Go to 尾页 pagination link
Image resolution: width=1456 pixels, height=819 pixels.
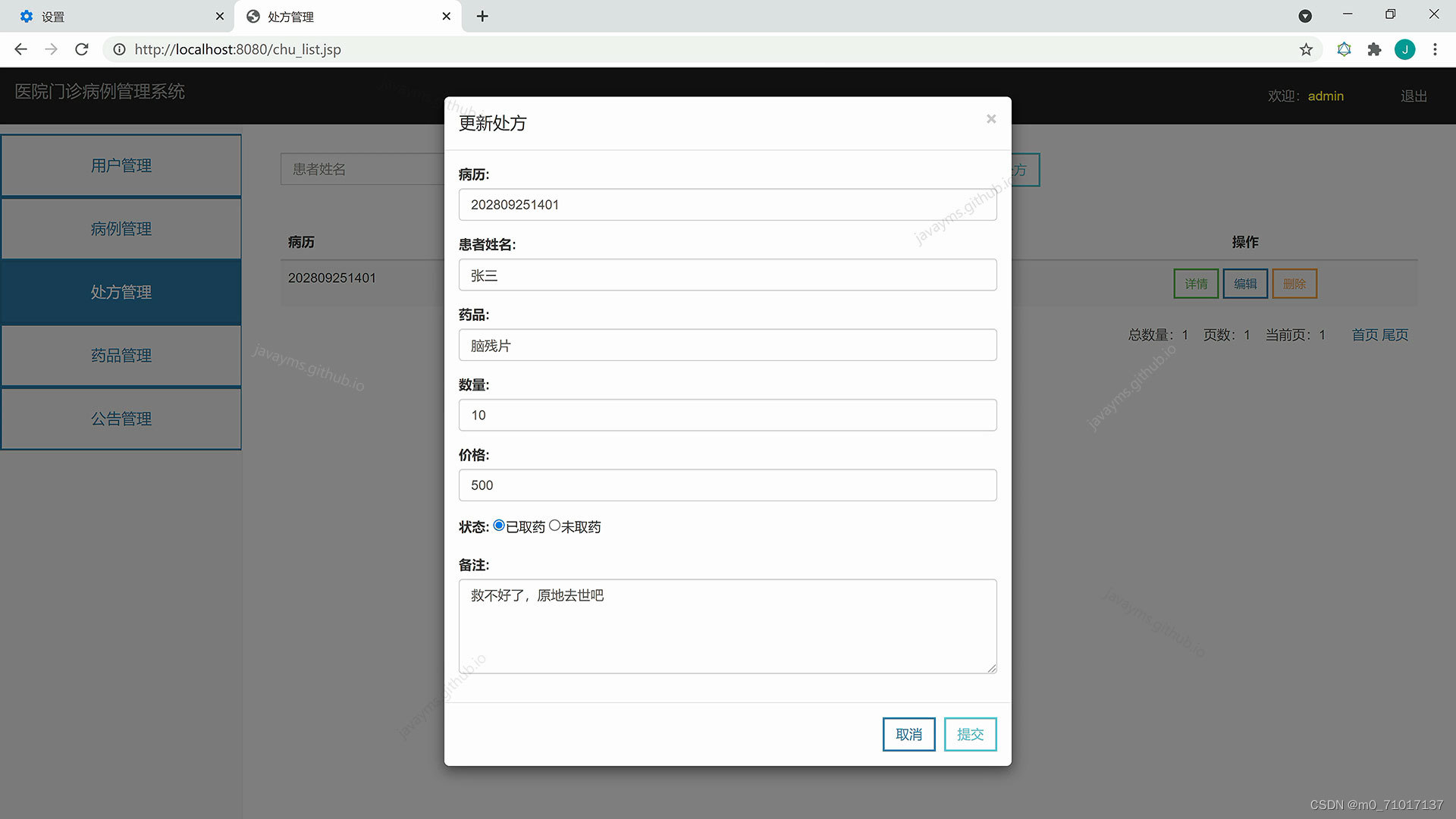[1395, 334]
